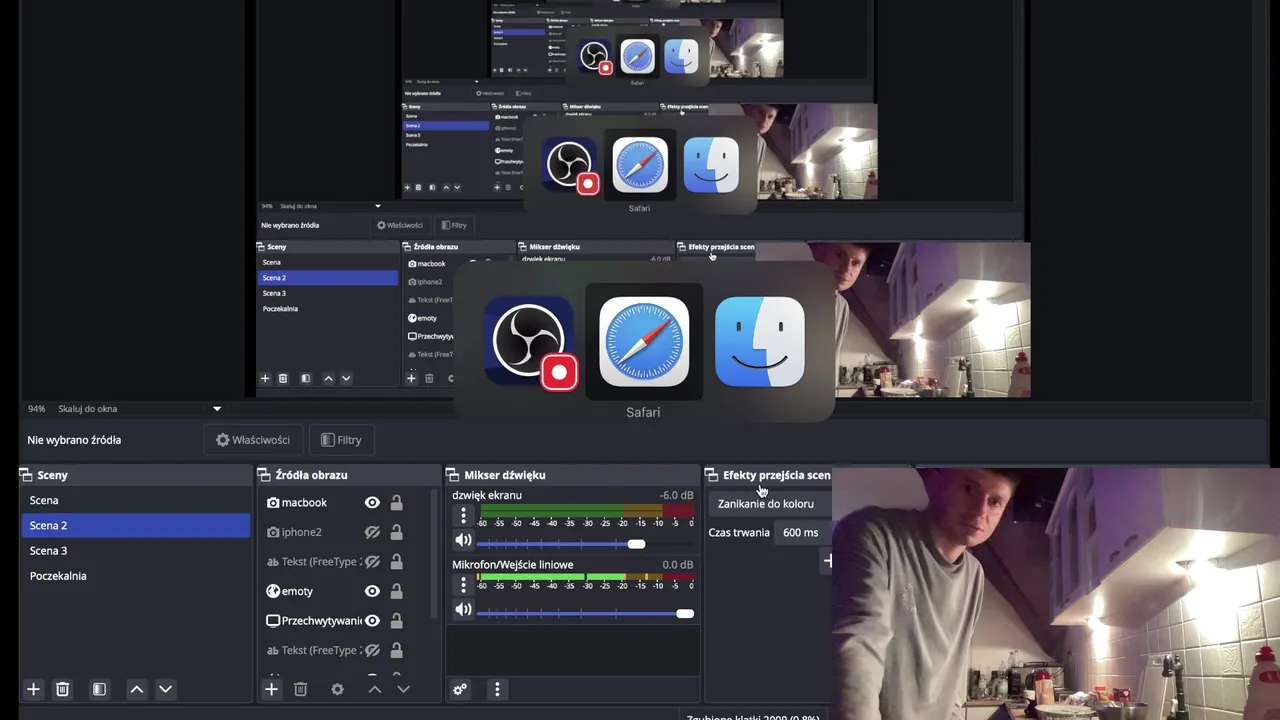Select scene named Scena
The width and height of the screenshot is (1280, 720).
(136, 500)
